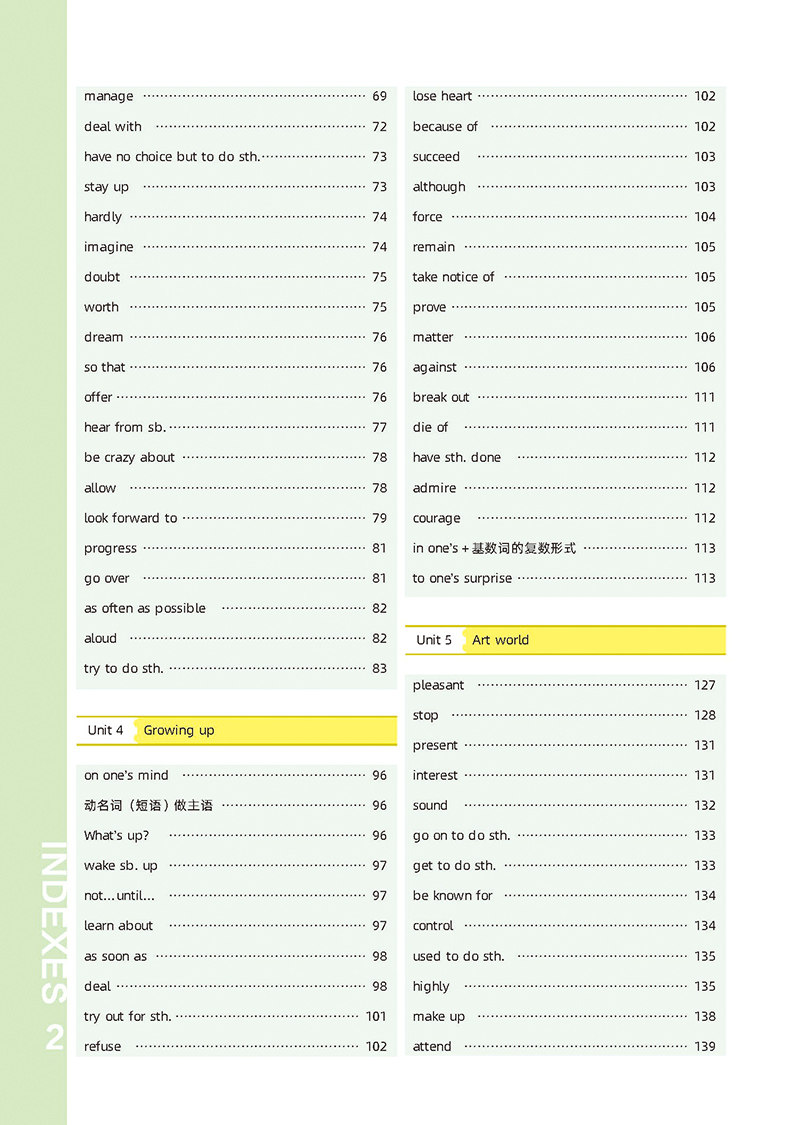Open the "What's up?" index entry
This screenshot has height=1125, width=800.
click(116, 836)
